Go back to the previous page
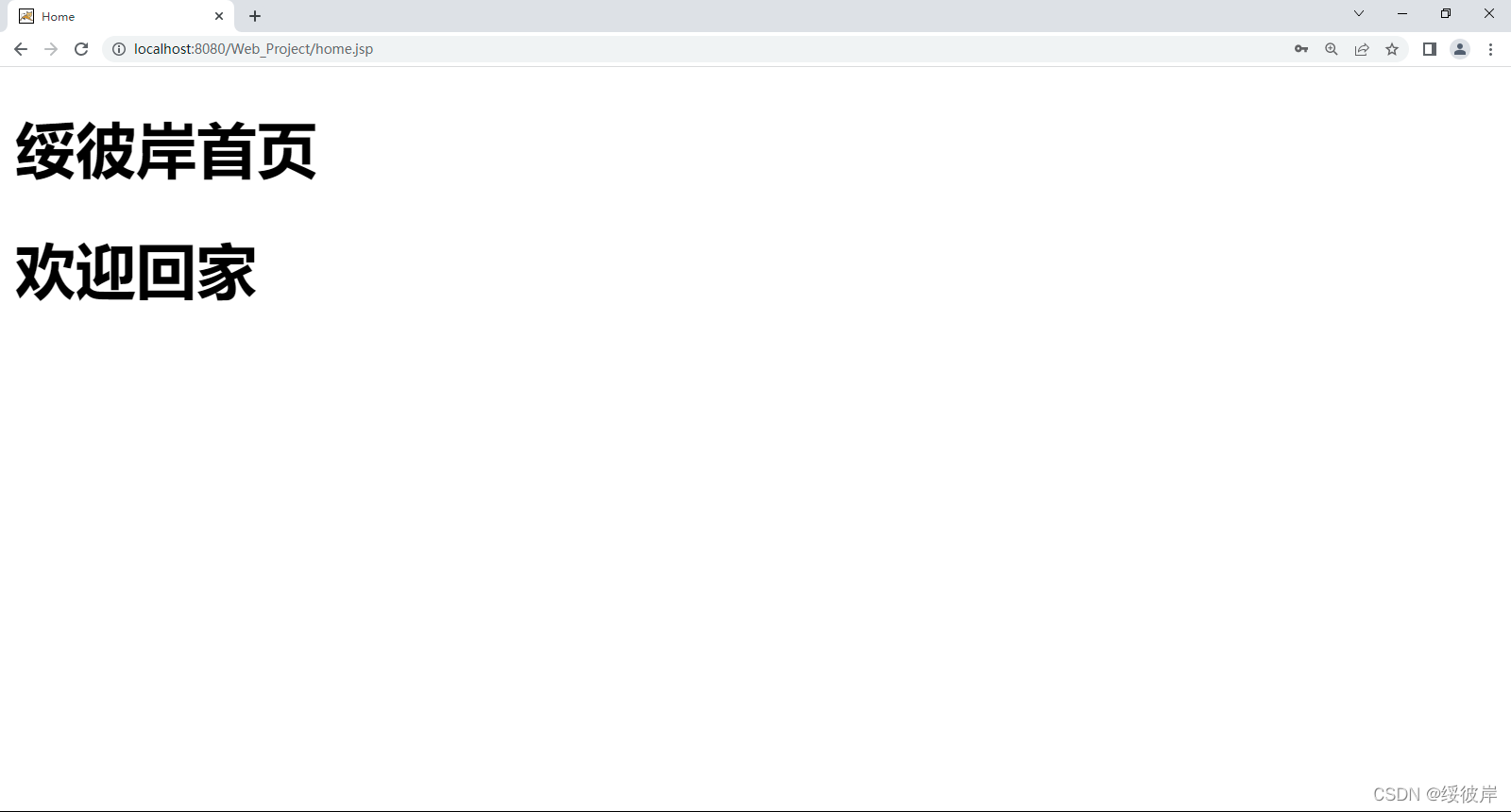 pos(21,49)
